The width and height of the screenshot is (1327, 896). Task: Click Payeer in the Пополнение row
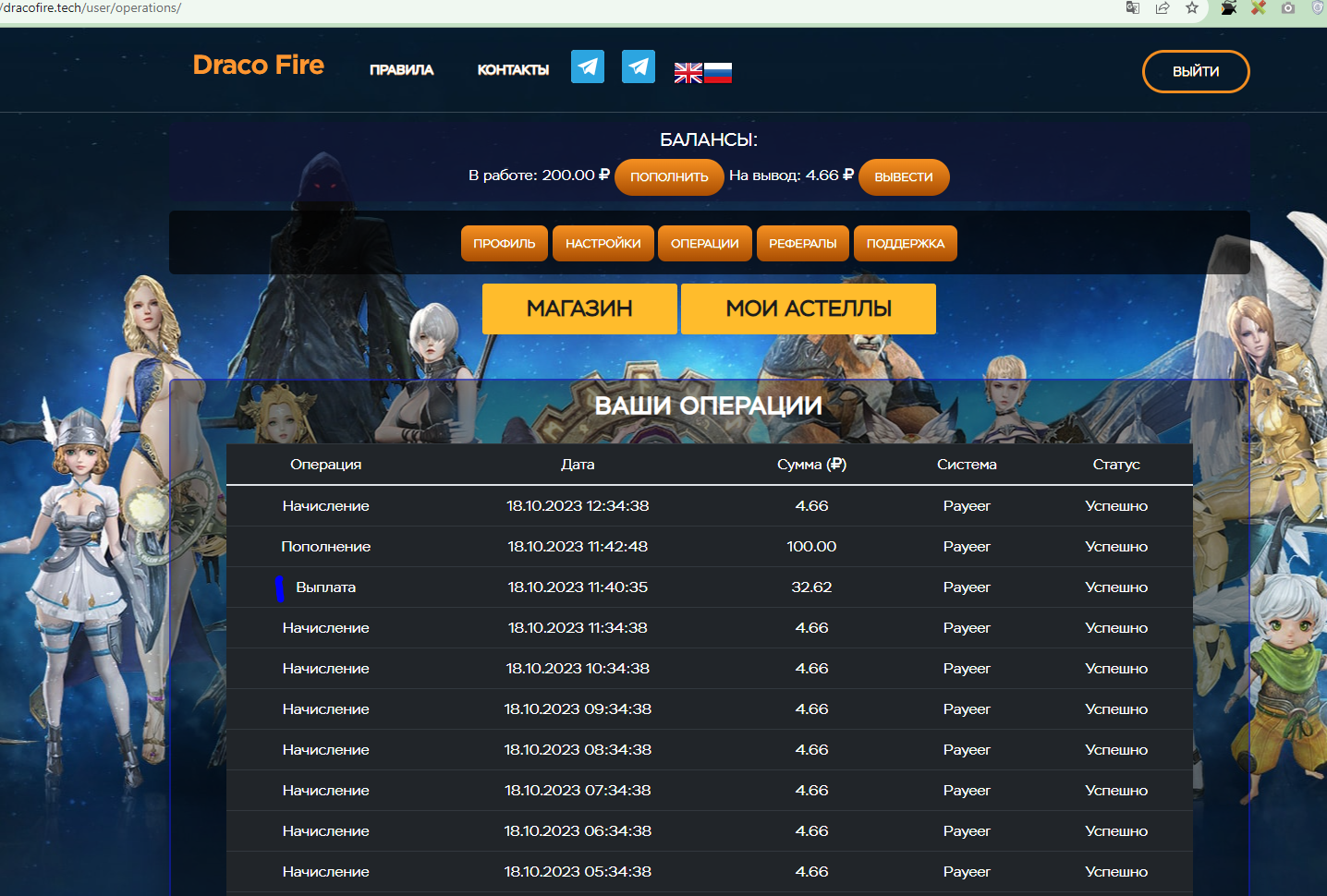967,547
